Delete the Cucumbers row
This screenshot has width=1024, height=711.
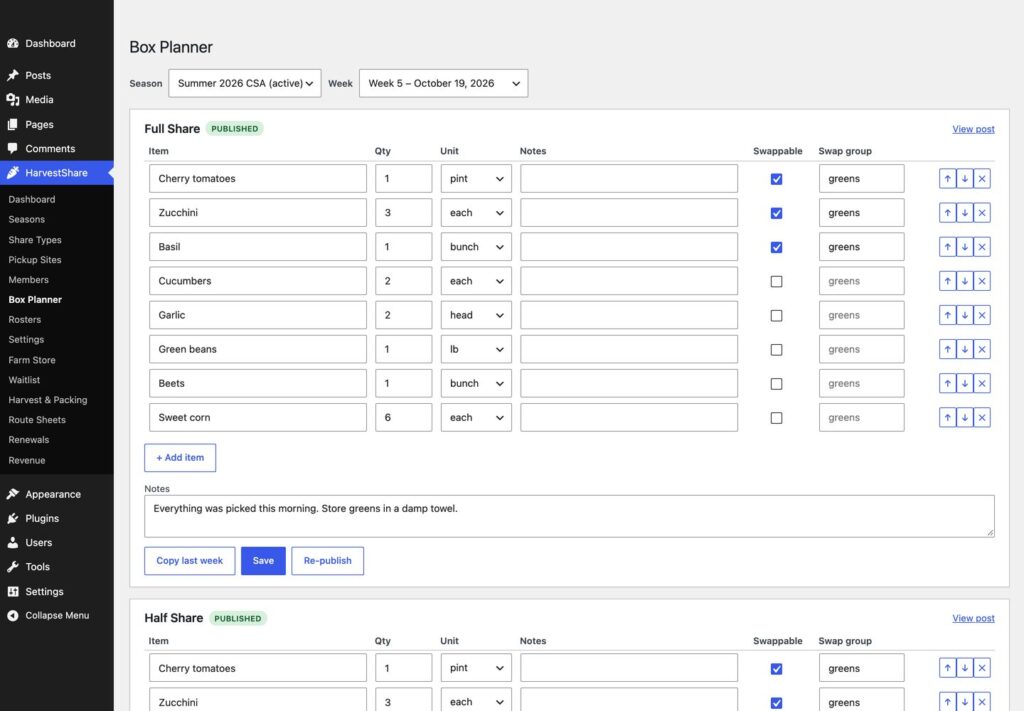pyautogui.click(x=982, y=281)
